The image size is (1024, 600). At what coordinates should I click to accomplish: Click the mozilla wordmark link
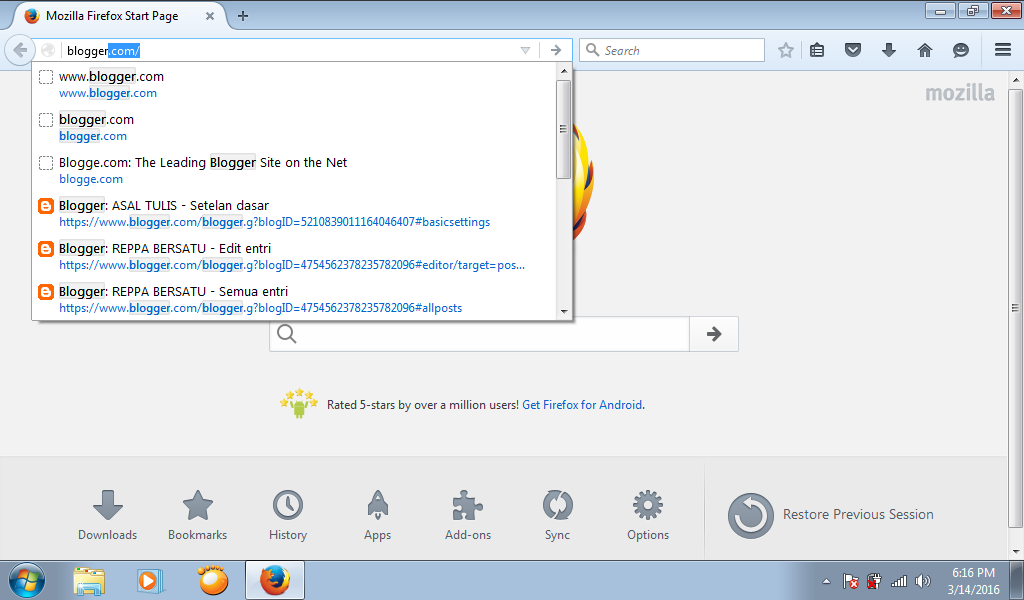(x=960, y=93)
